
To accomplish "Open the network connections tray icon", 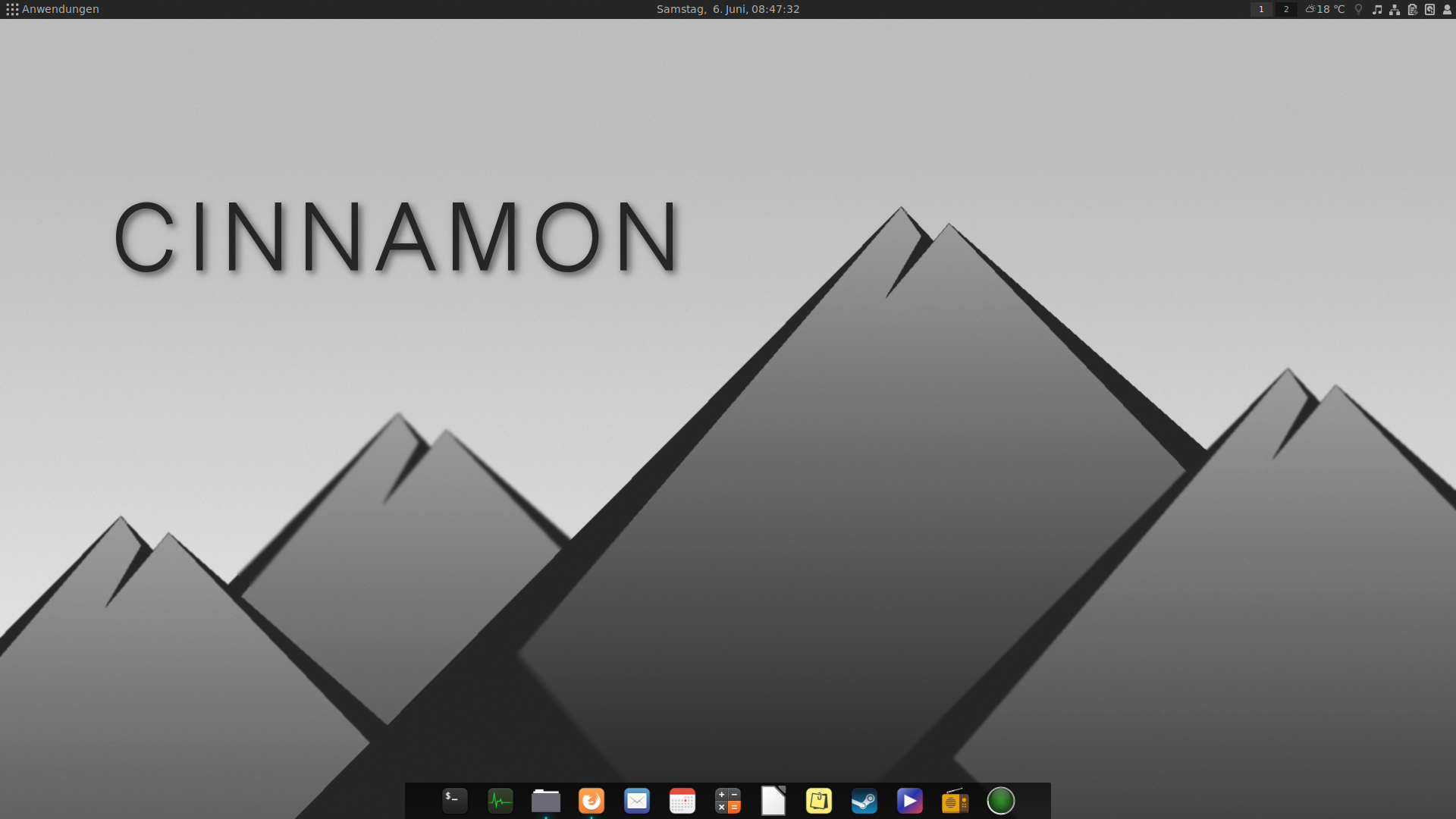I will point(1395,9).
